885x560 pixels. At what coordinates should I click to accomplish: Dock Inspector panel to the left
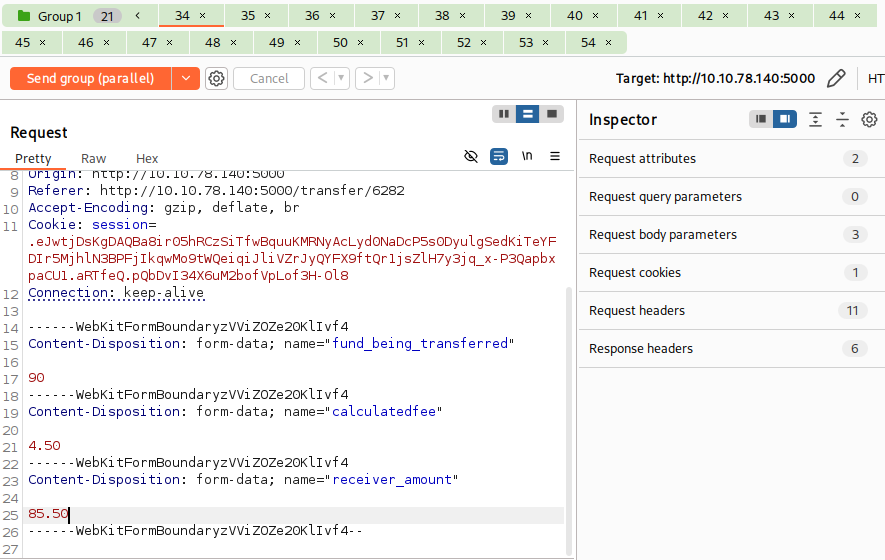click(x=761, y=119)
